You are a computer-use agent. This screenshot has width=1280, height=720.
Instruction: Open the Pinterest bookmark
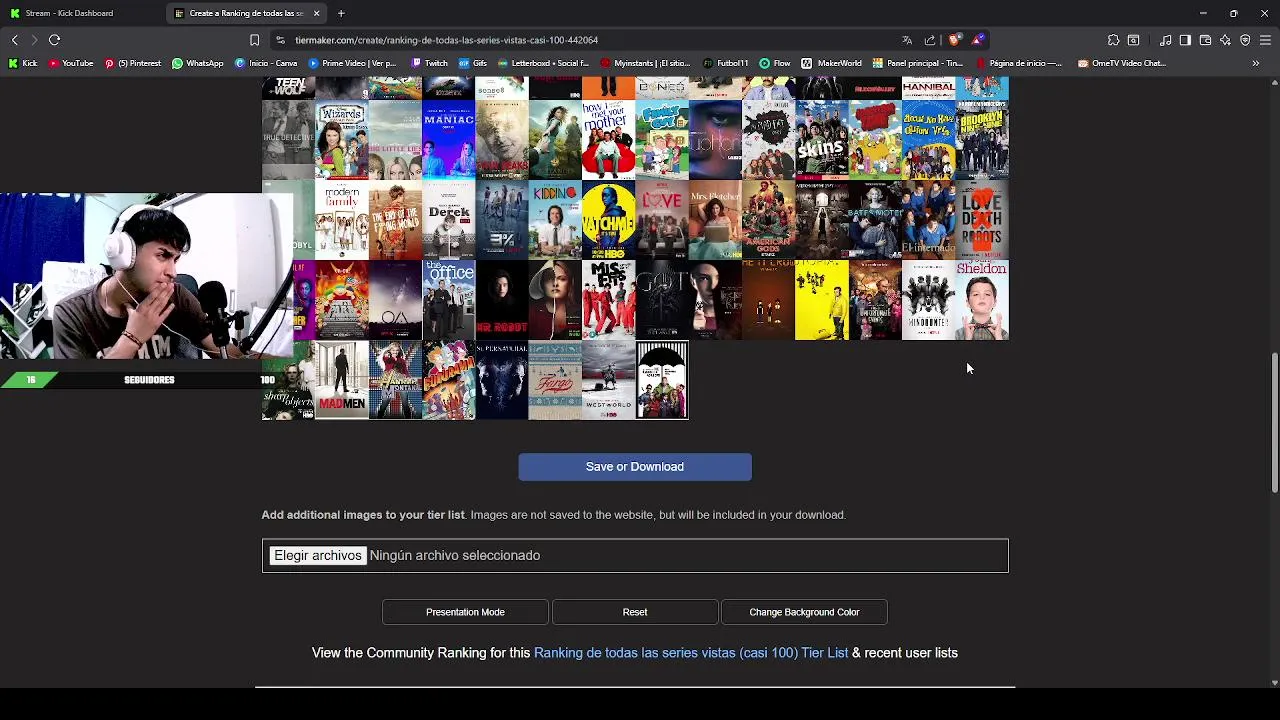tap(132, 63)
